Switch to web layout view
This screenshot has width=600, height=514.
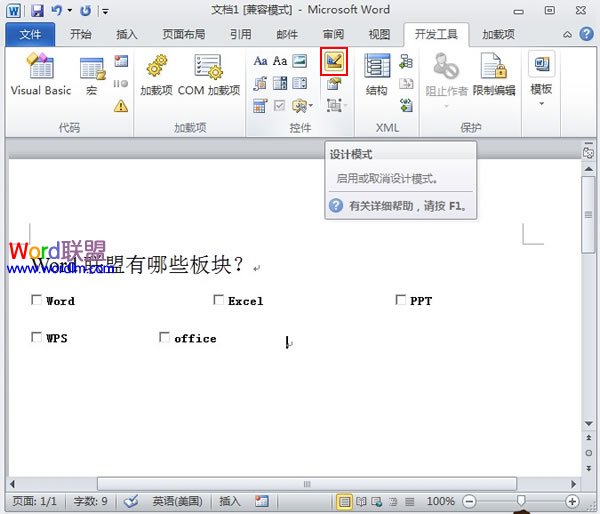(377, 501)
